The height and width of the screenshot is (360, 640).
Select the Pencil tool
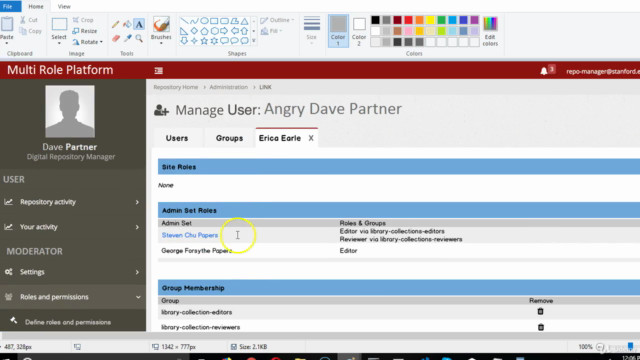point(116,24)
